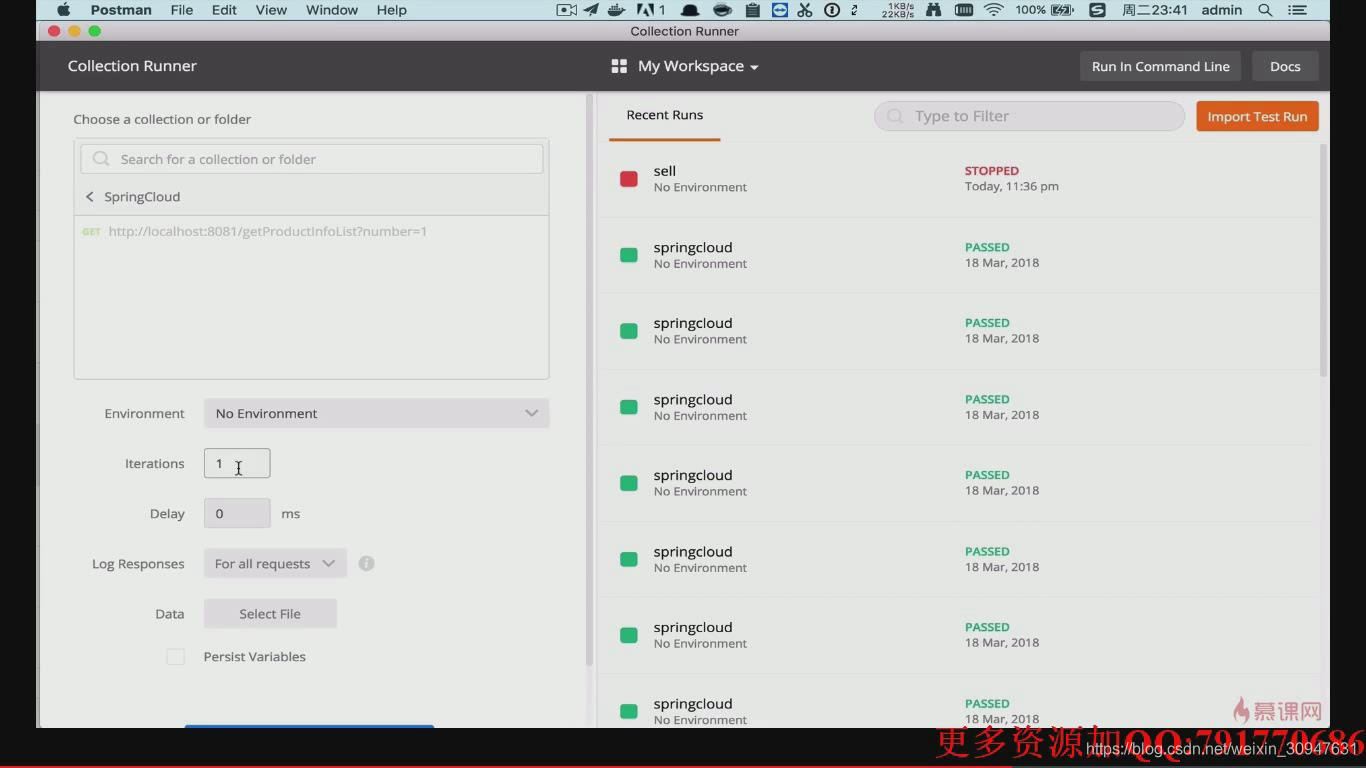
Task: Click the Today, 11:36 pm timestamp
Action: (1012, 186)
